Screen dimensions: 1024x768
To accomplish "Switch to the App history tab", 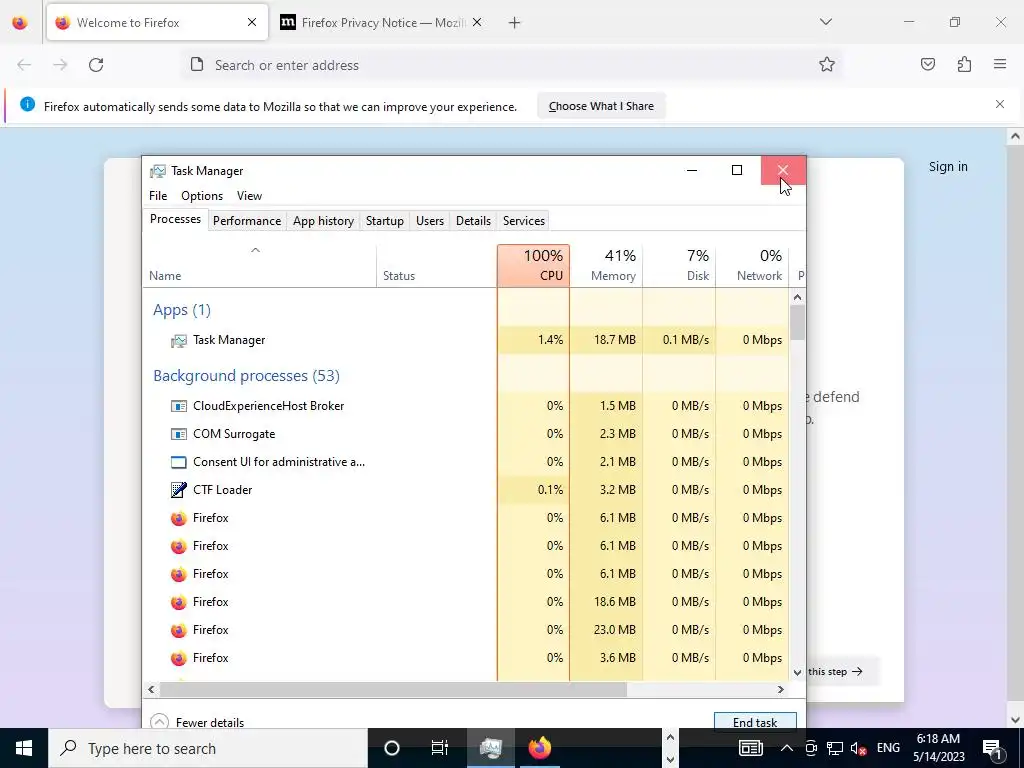I will click(x=323, y=221).
